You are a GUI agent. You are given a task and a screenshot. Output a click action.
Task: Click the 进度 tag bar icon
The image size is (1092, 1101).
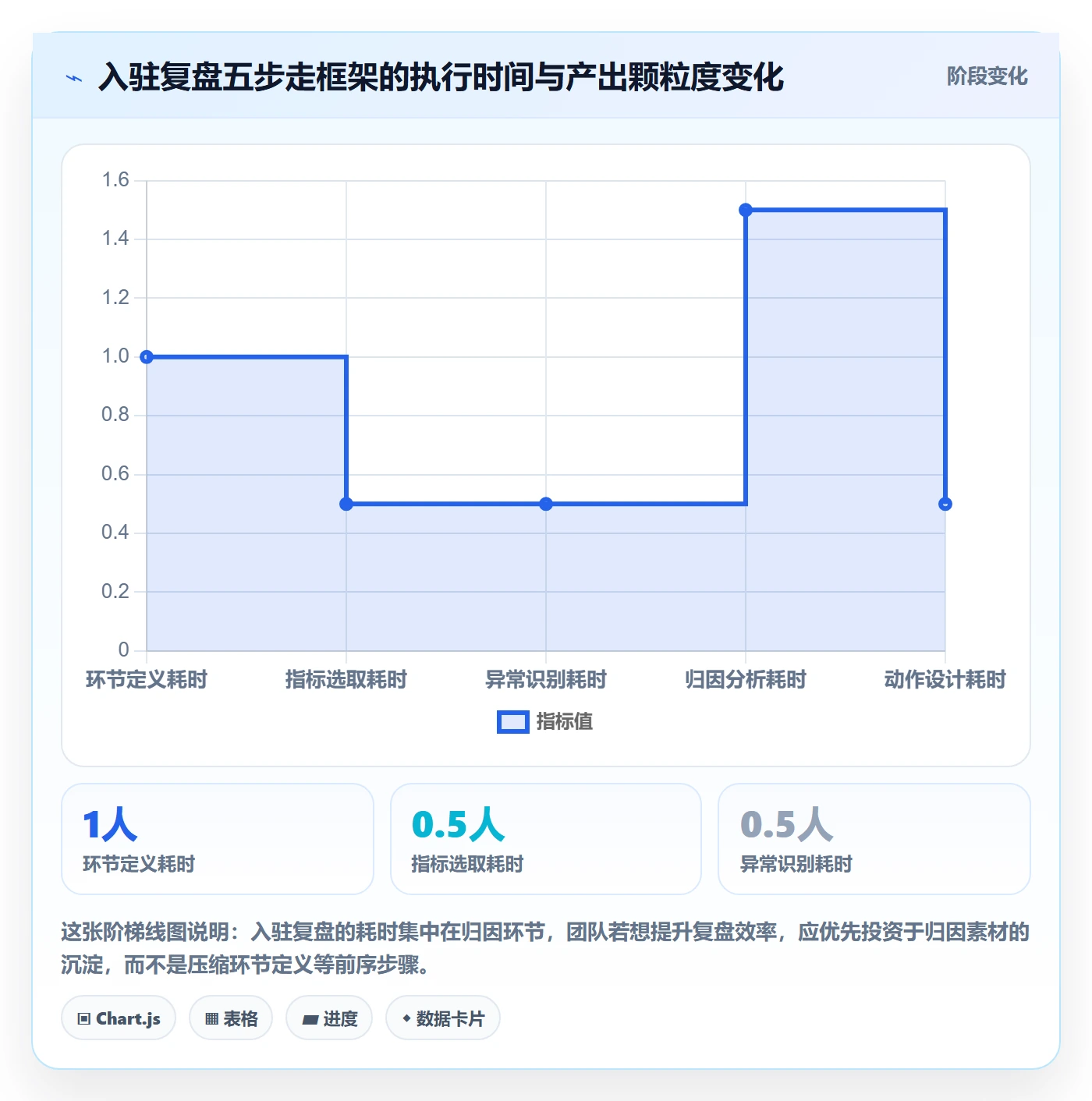coord(310,1019)
